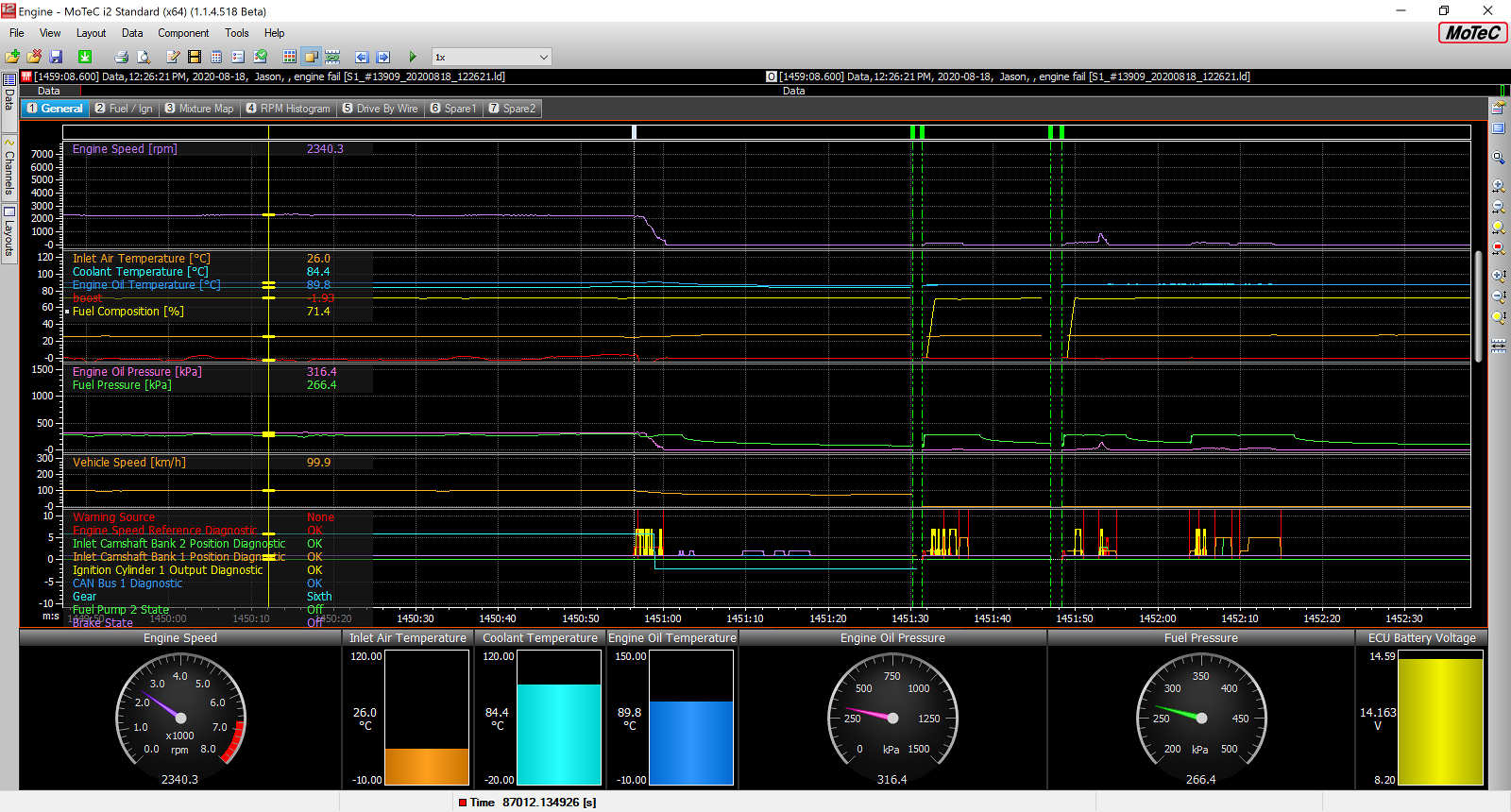Click the Engine Speed channel label in graph
Screen dimensions: 1511x812
pos(125,149)
